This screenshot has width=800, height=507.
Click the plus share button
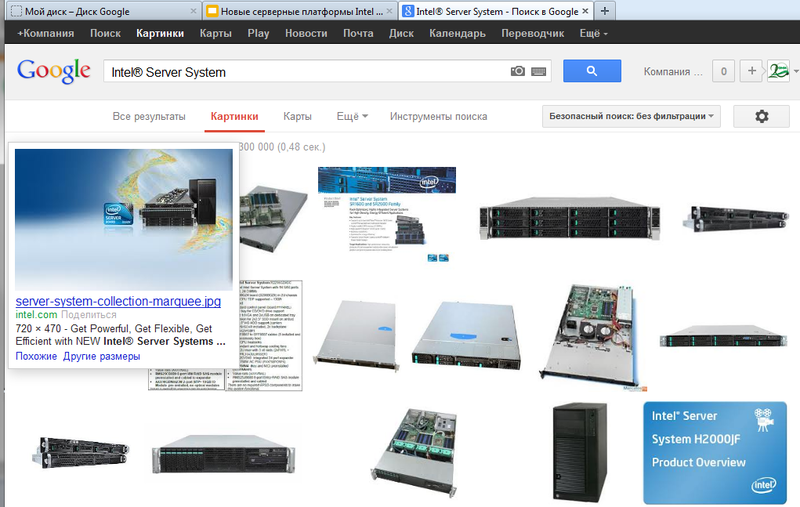[752, 71]
